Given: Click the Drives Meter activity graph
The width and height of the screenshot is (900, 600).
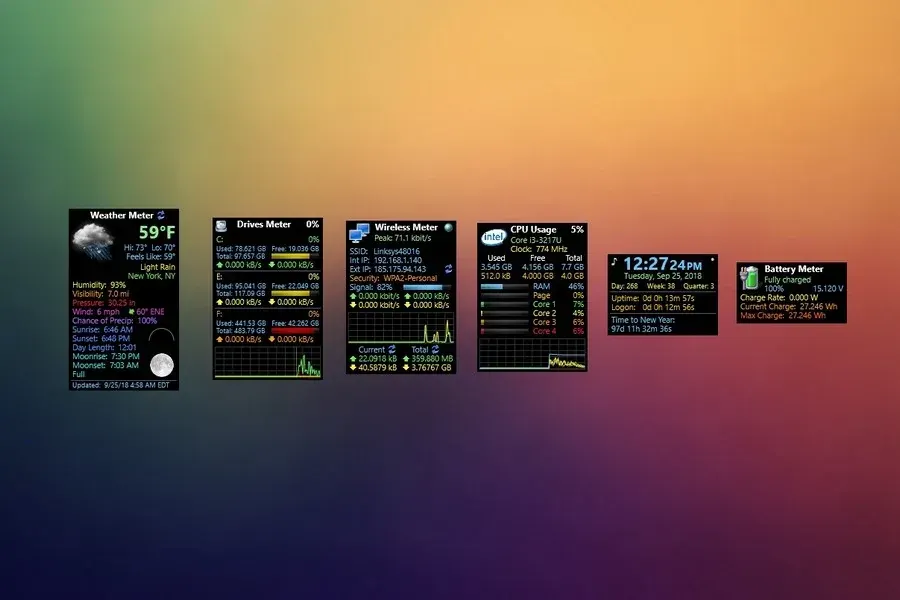Looking at the screenshot, I should tap(267, 362).
